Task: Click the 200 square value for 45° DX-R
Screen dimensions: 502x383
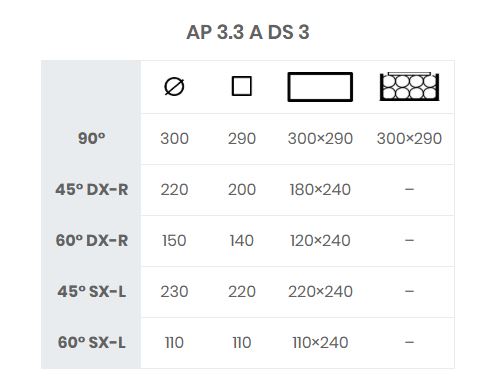Action: 242,190
